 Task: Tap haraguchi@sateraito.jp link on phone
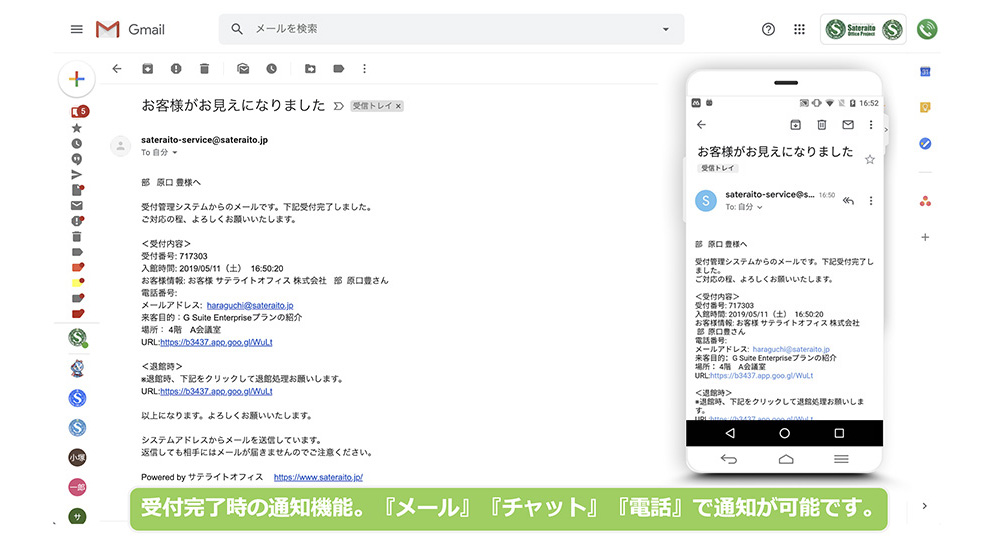[791, 350]
